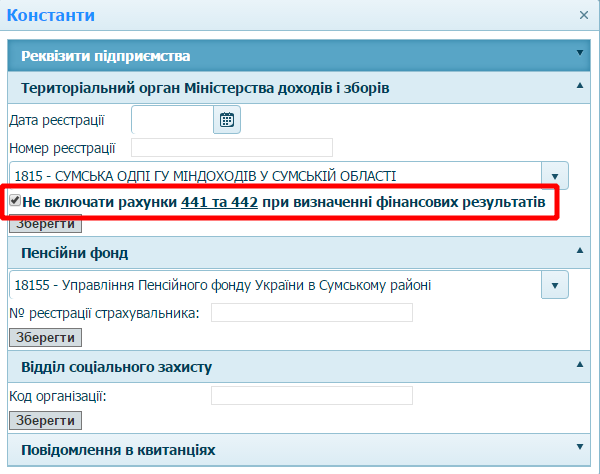Expand the Повідомлення в квитанціях section
This screenshot has width=600, height=474.
pos(579,446)
